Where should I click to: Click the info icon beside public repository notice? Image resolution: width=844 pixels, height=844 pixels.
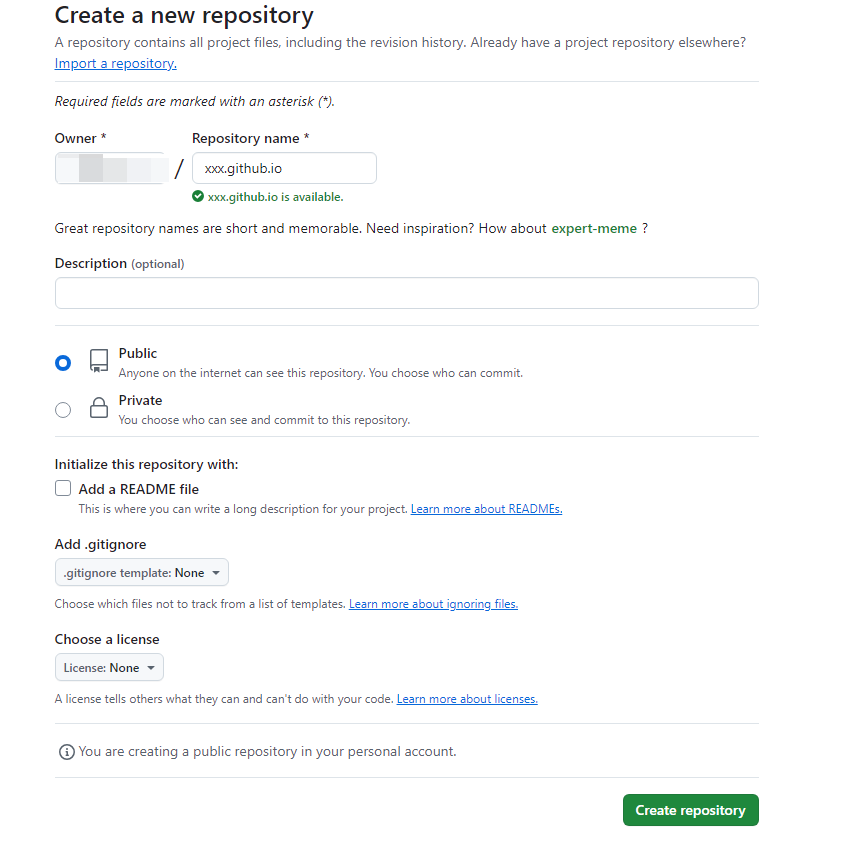point(66,751)
